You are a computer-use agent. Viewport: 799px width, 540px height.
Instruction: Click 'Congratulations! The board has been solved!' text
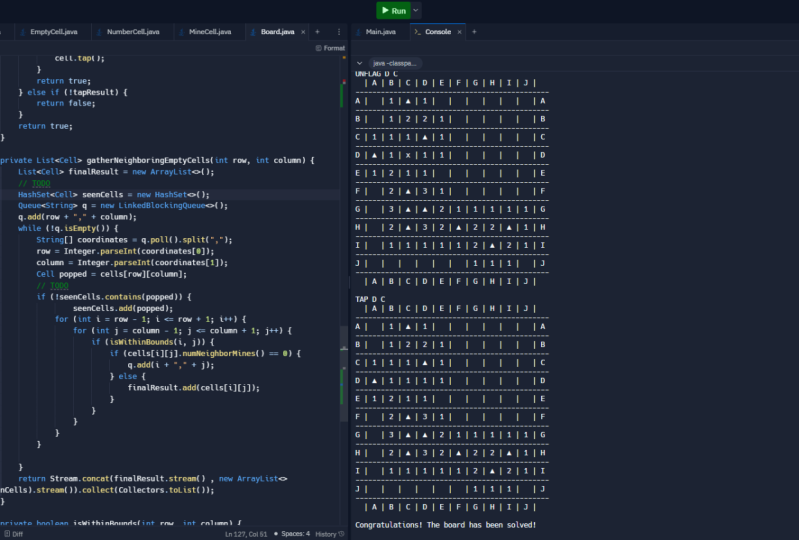click(445, 525)
